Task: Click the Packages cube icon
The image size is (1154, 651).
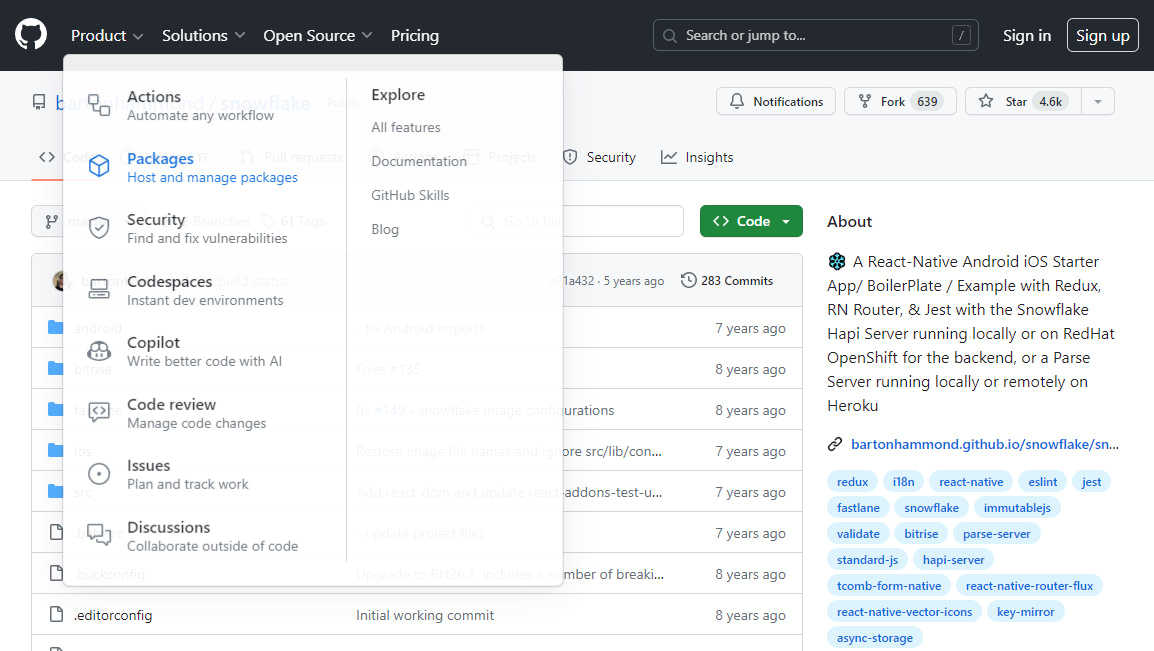Action: pos(98,166)
